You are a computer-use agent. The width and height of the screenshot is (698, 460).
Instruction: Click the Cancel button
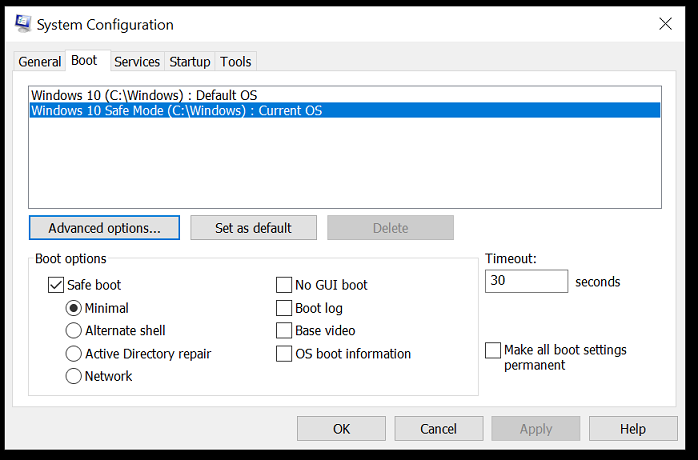438,428
